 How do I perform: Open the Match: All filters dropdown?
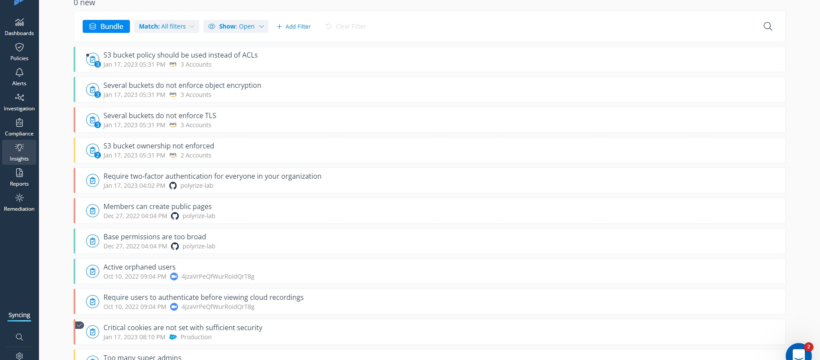point(166,26)
